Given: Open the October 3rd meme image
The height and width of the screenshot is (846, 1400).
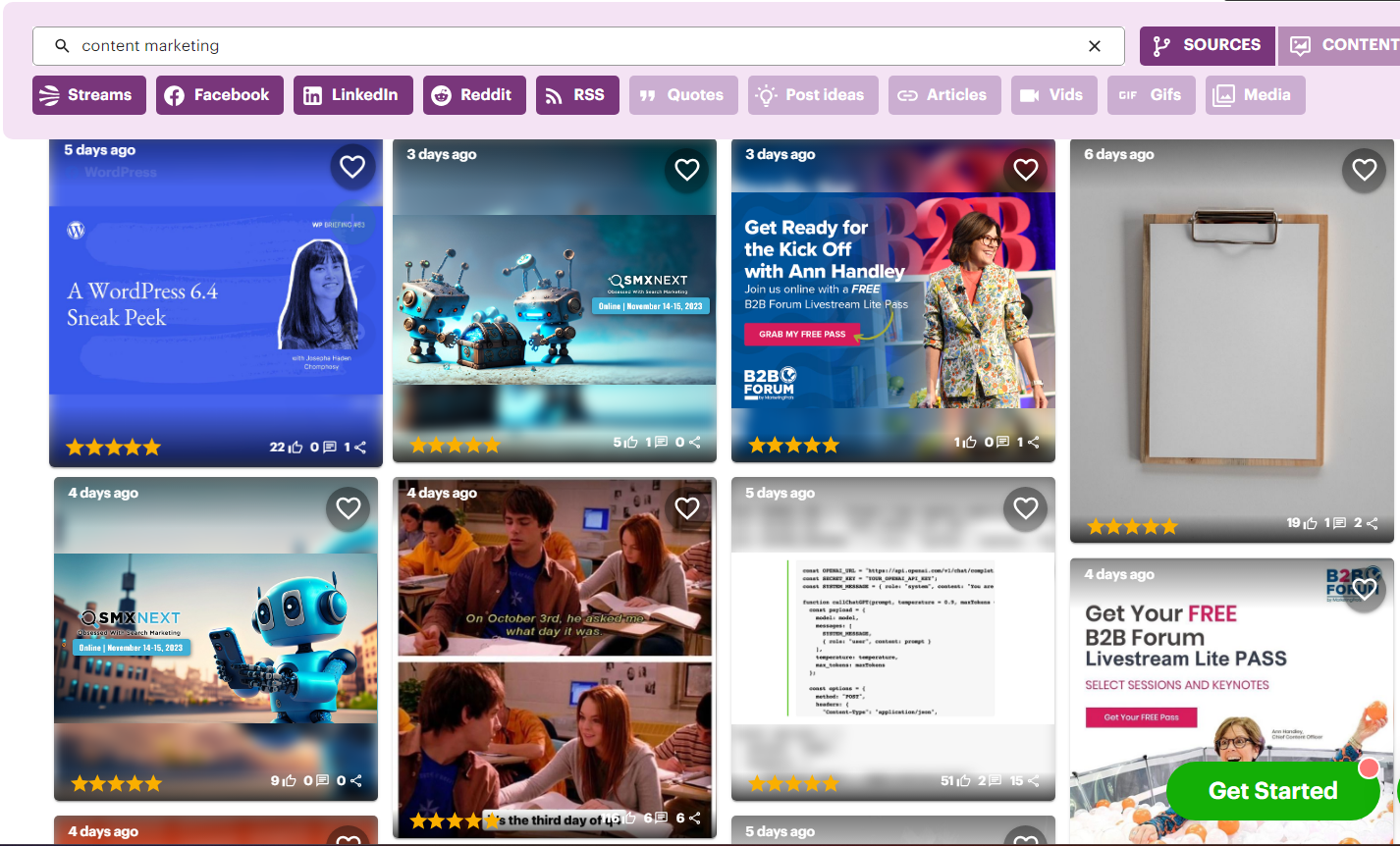Looking at the screenshot, I should pyautogui.click(x=555, y=658).
